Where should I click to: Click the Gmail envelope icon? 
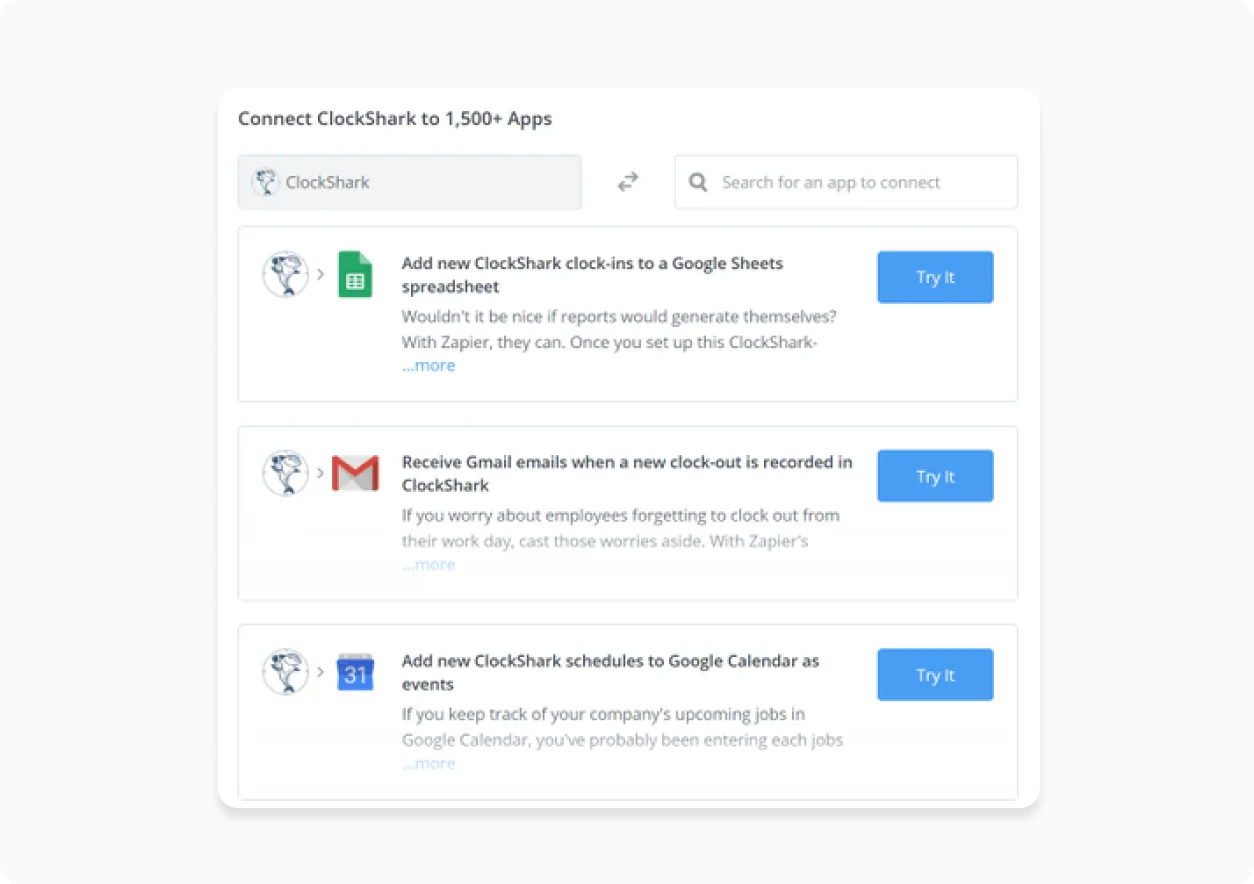[355, 473]
